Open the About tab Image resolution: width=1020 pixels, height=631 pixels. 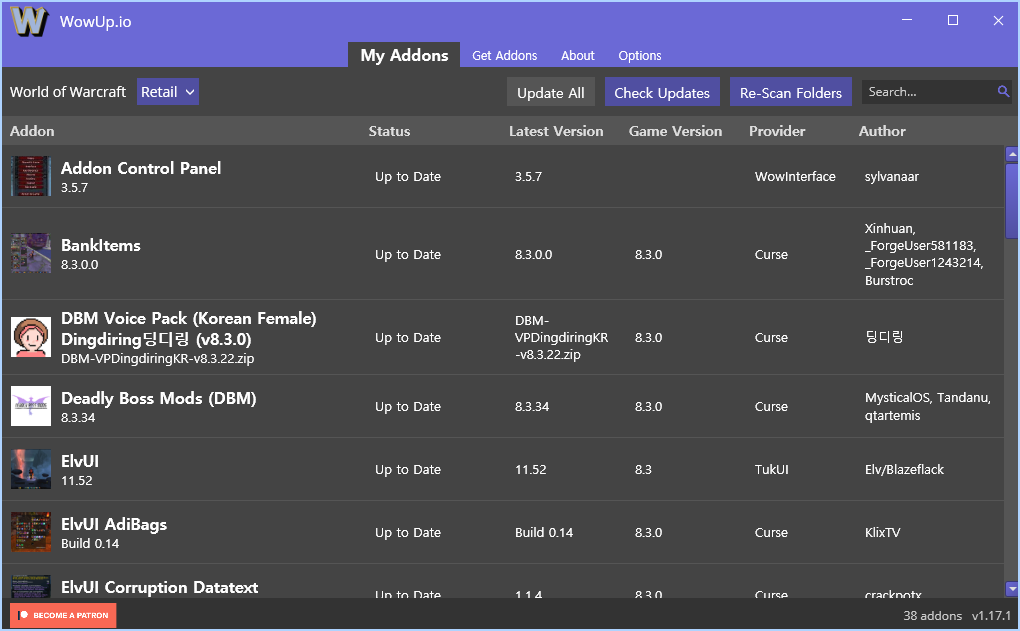pos(578,56)
